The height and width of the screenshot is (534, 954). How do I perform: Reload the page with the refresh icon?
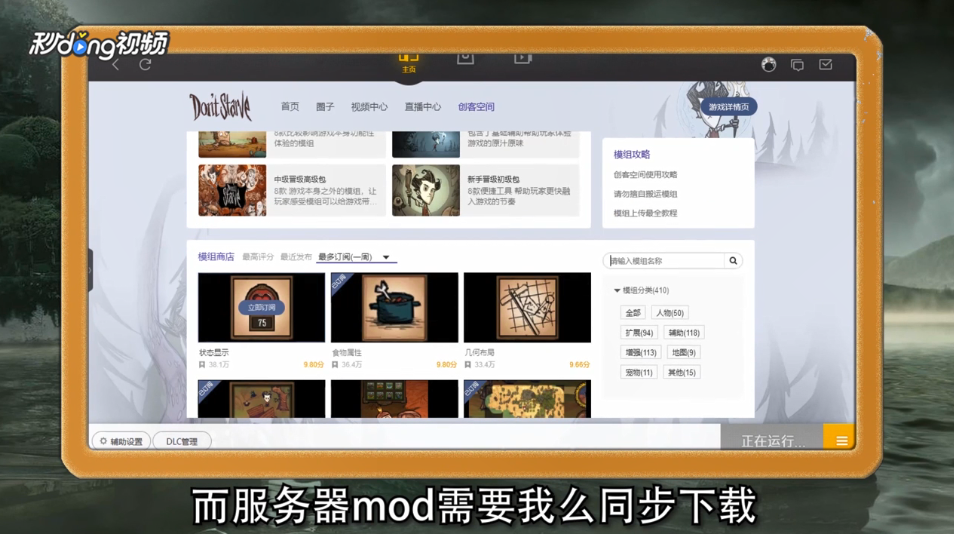145,64
